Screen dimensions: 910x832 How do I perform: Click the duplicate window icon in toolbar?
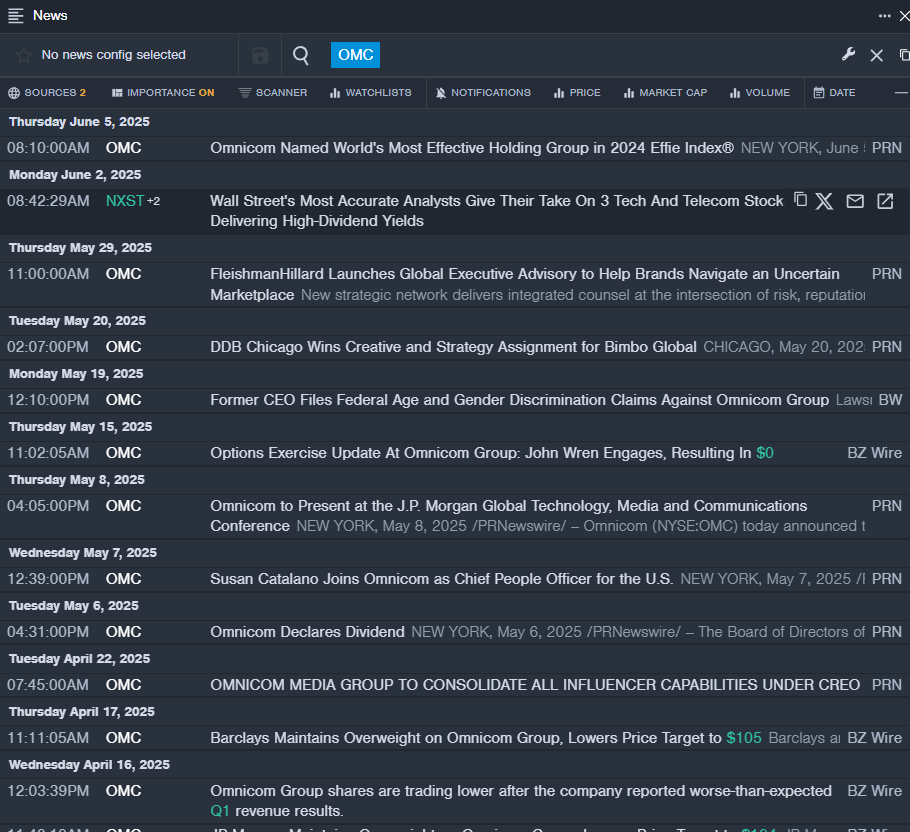(904, 55)
